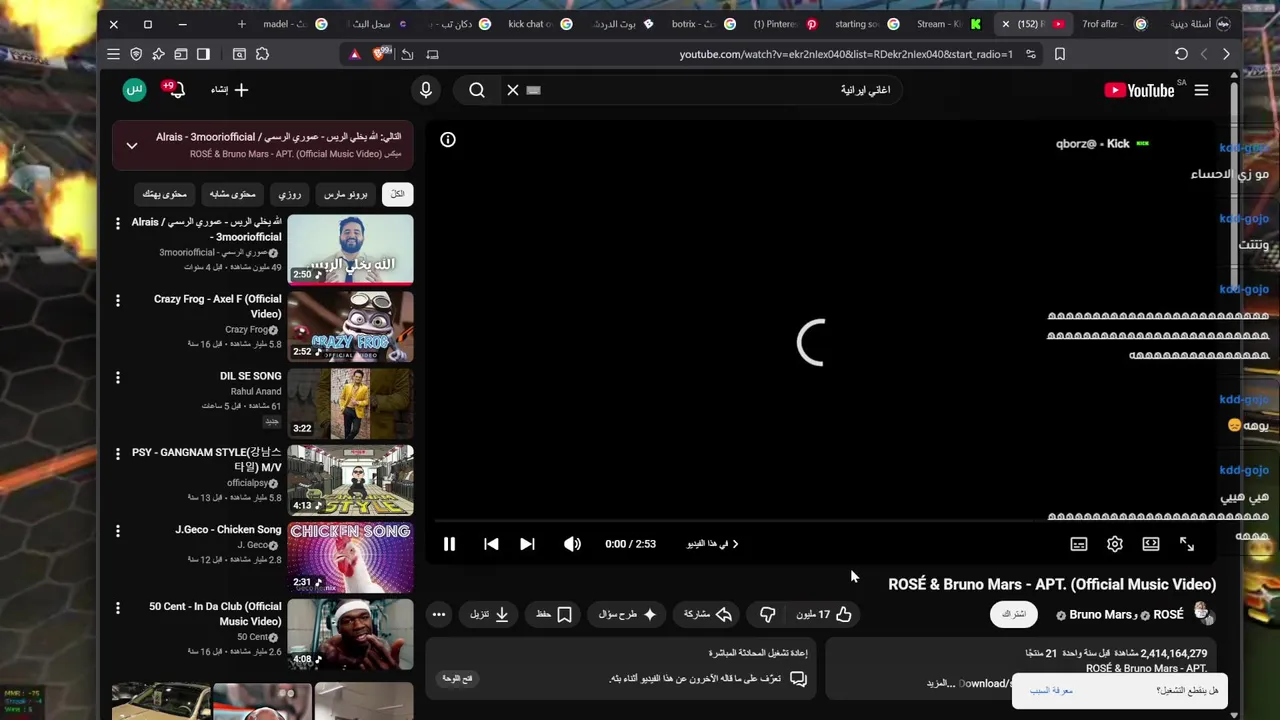
Task: Mute the video volume speaker icon
Action: [572, 544]
